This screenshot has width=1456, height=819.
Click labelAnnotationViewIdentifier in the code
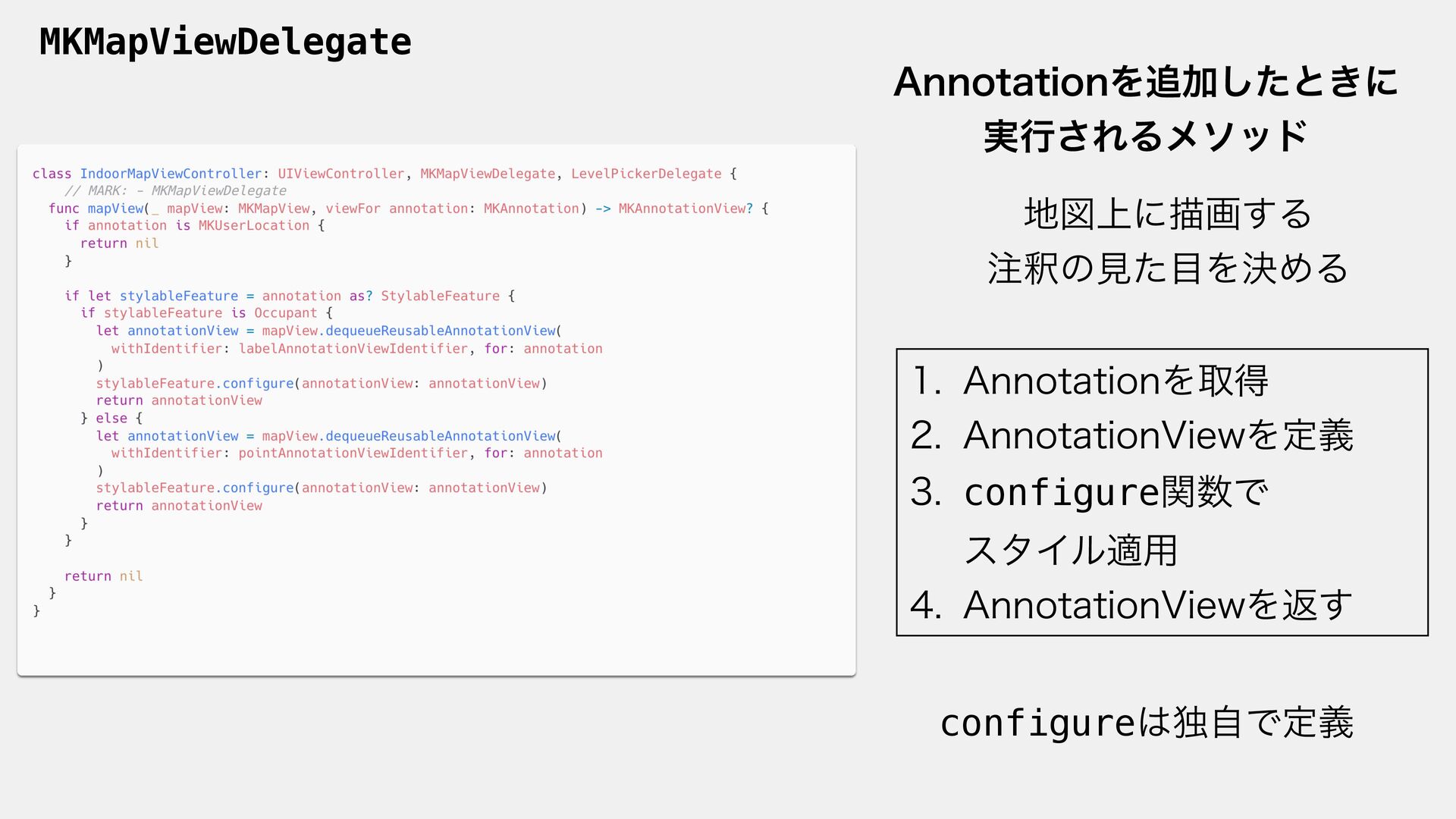pos(353,349)
